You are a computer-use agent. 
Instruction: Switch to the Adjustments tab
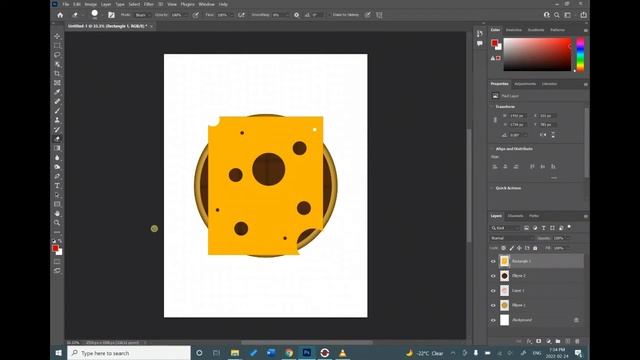525,84
